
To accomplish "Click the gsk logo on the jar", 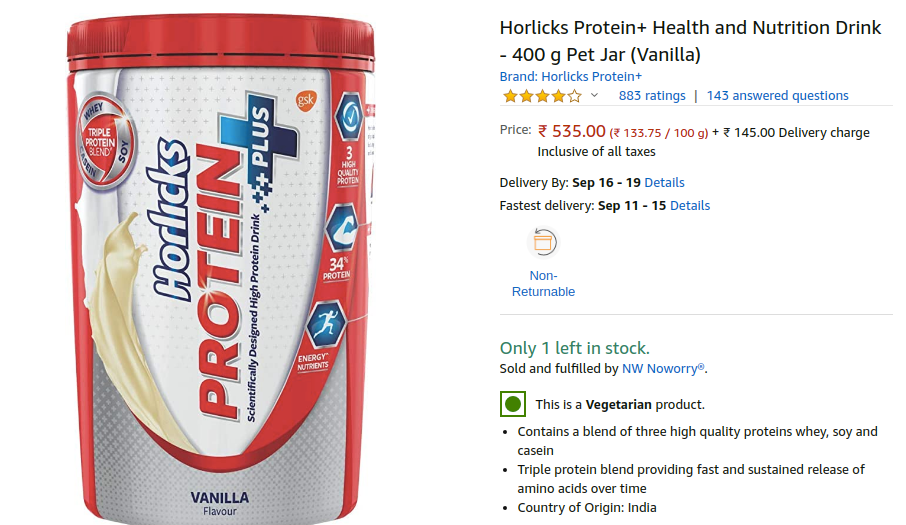I will coord(306,100).
